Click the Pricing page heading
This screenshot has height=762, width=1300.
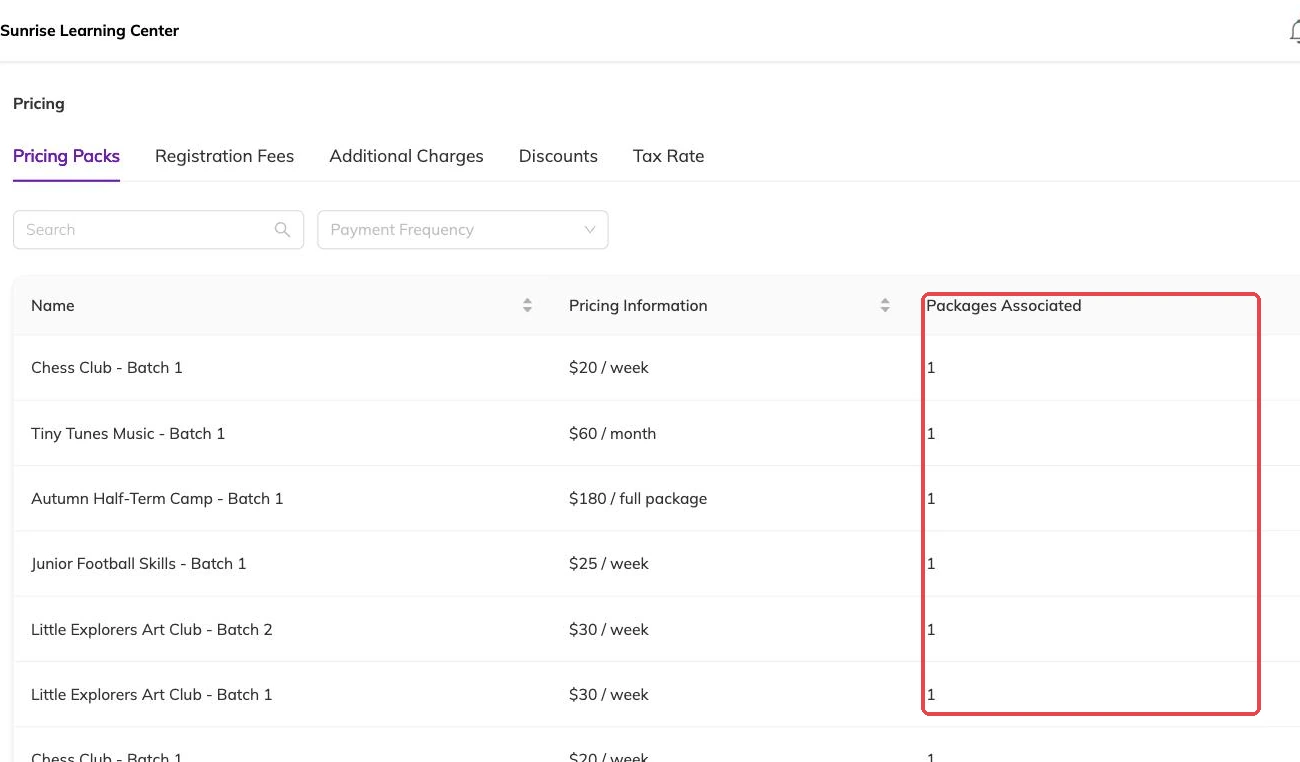(x=39, y=104)
